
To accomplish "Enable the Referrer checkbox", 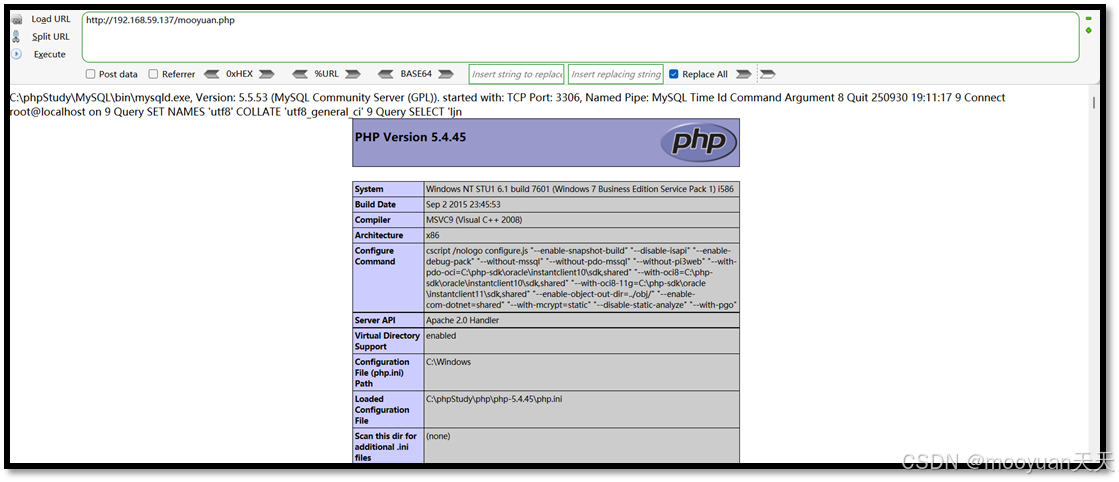I will [153, 74].
